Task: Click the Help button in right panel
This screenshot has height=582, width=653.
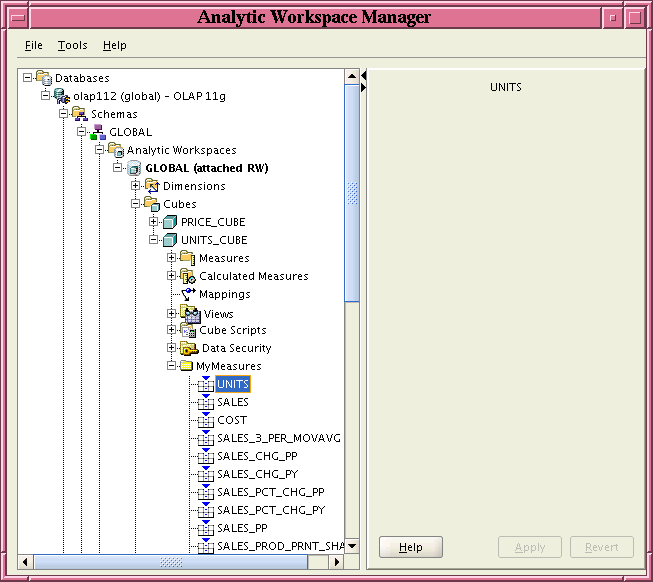Action: coord(410,547)
